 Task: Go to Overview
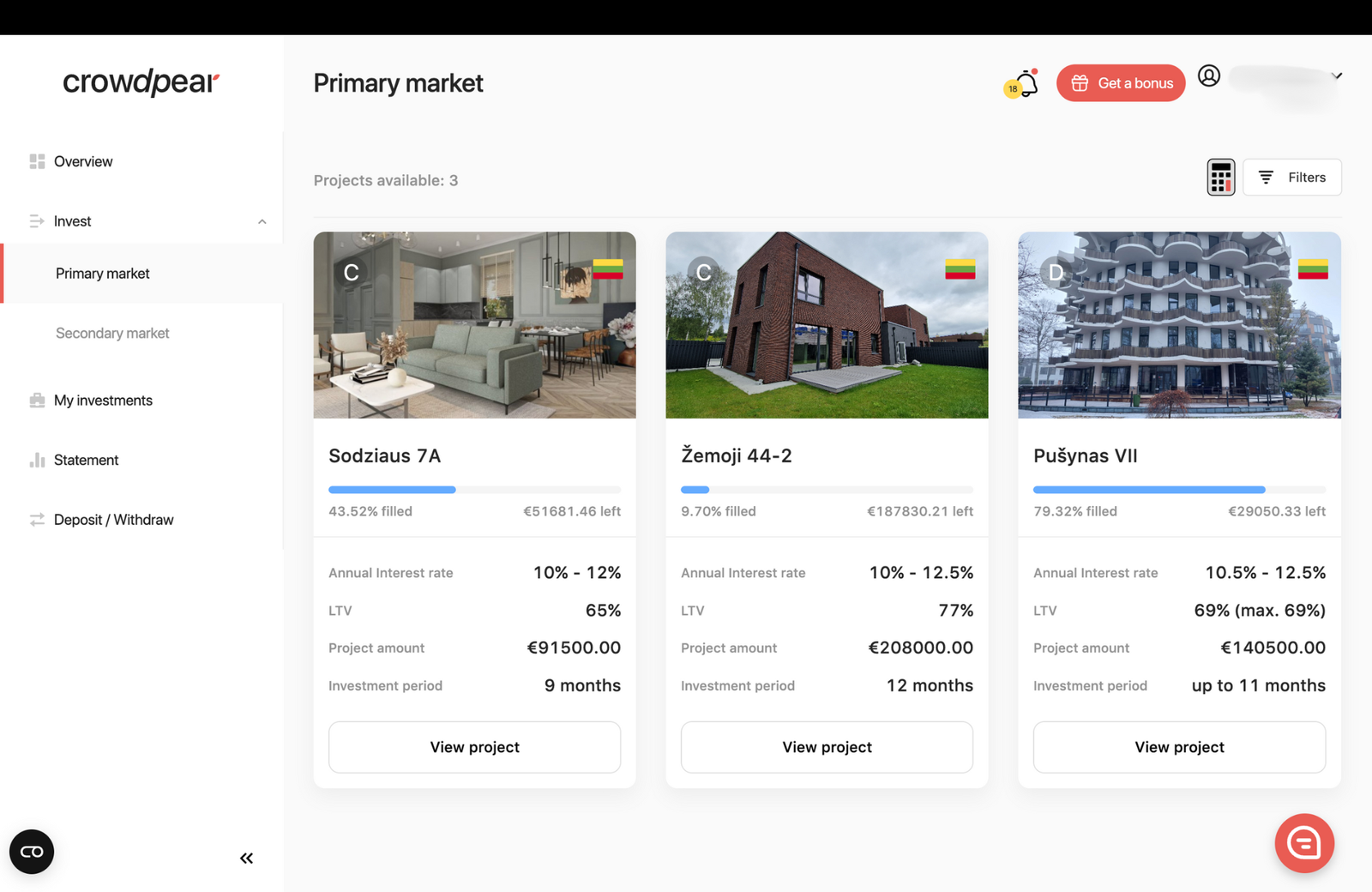pos(83,161)
